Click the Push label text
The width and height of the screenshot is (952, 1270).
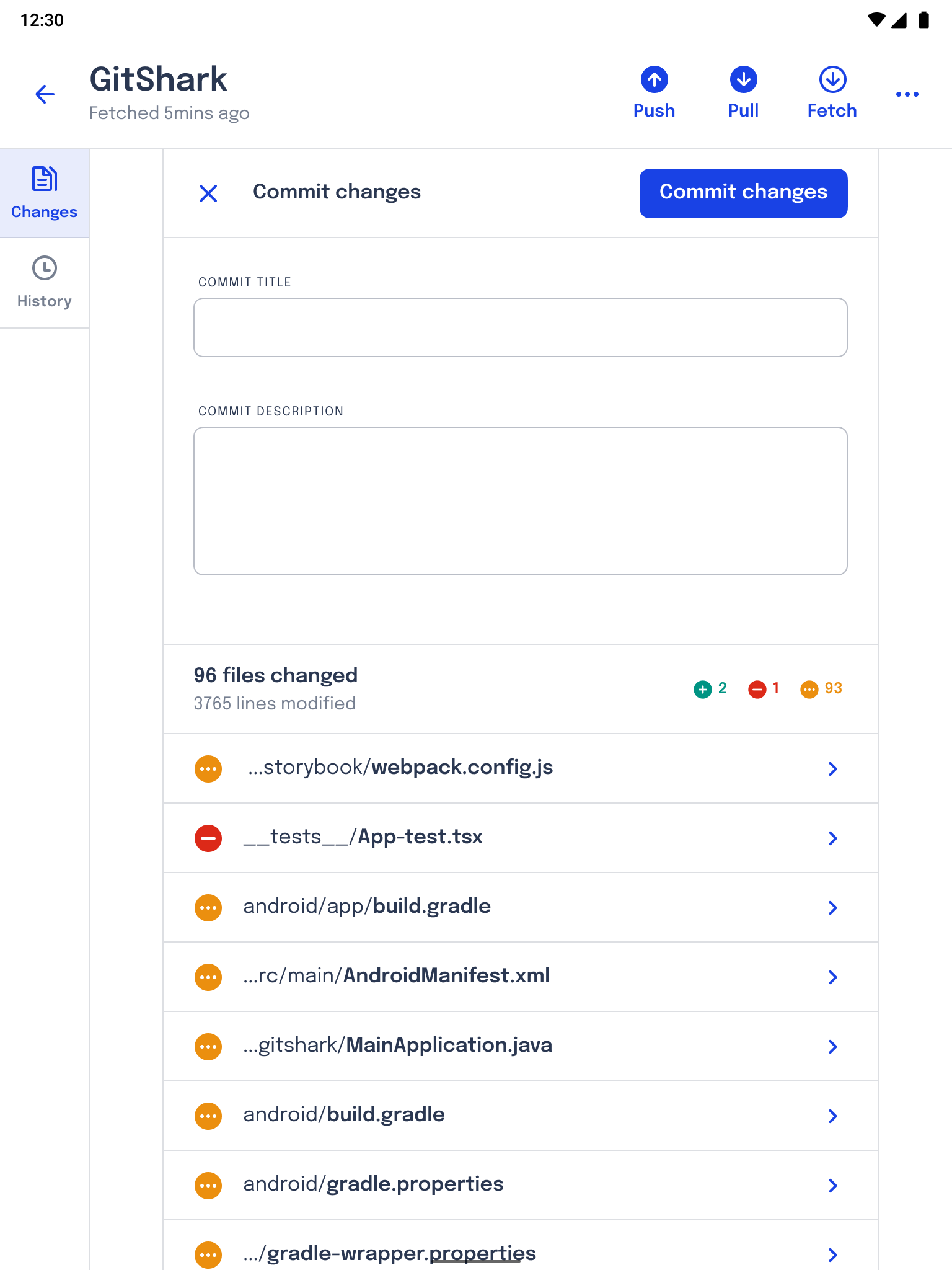pyautogui.click(x=654, y=110)
